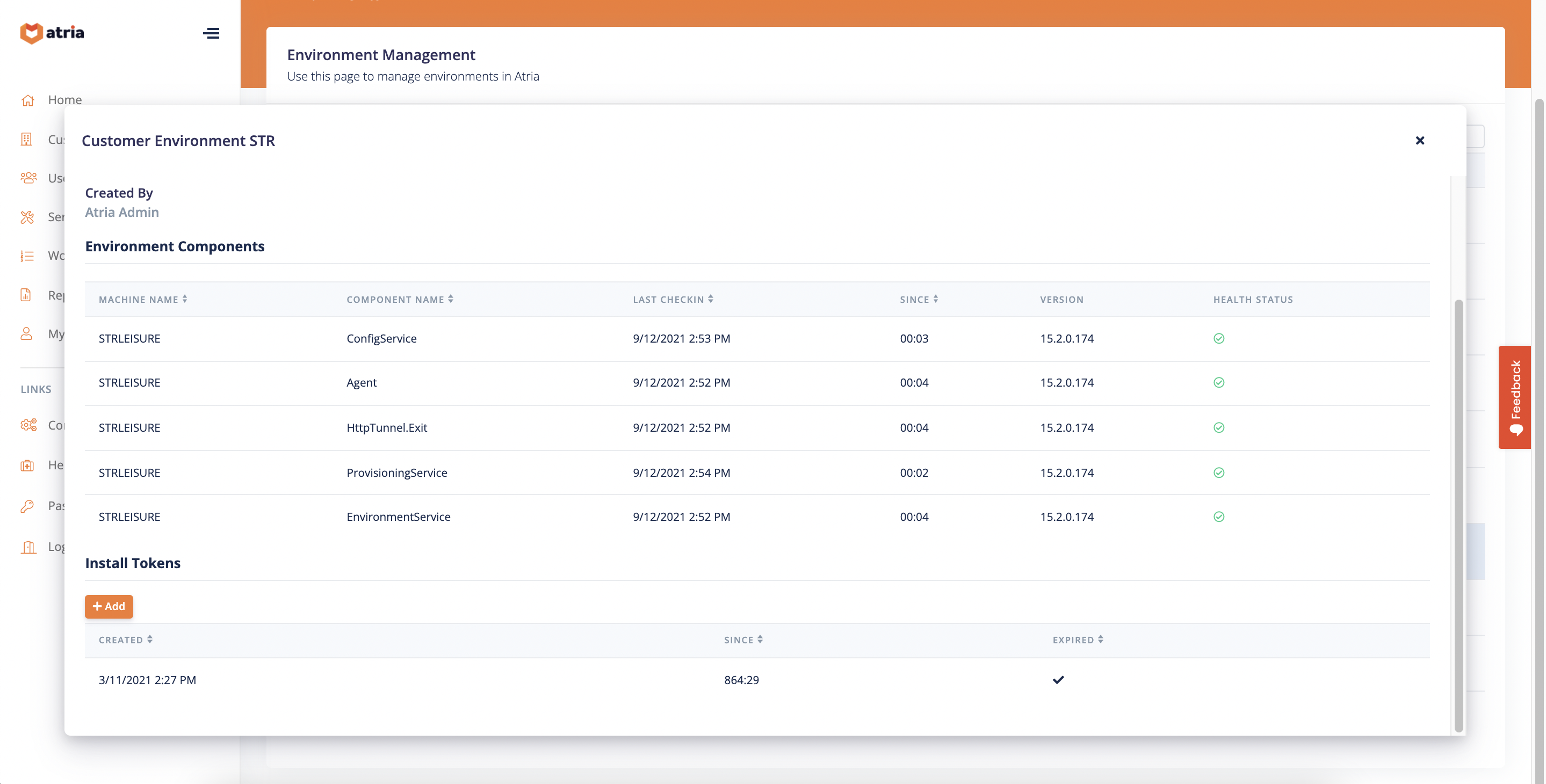1546x784 pixels.
Task: Click the services wrench icon in the sidebar
Action: 27,217
